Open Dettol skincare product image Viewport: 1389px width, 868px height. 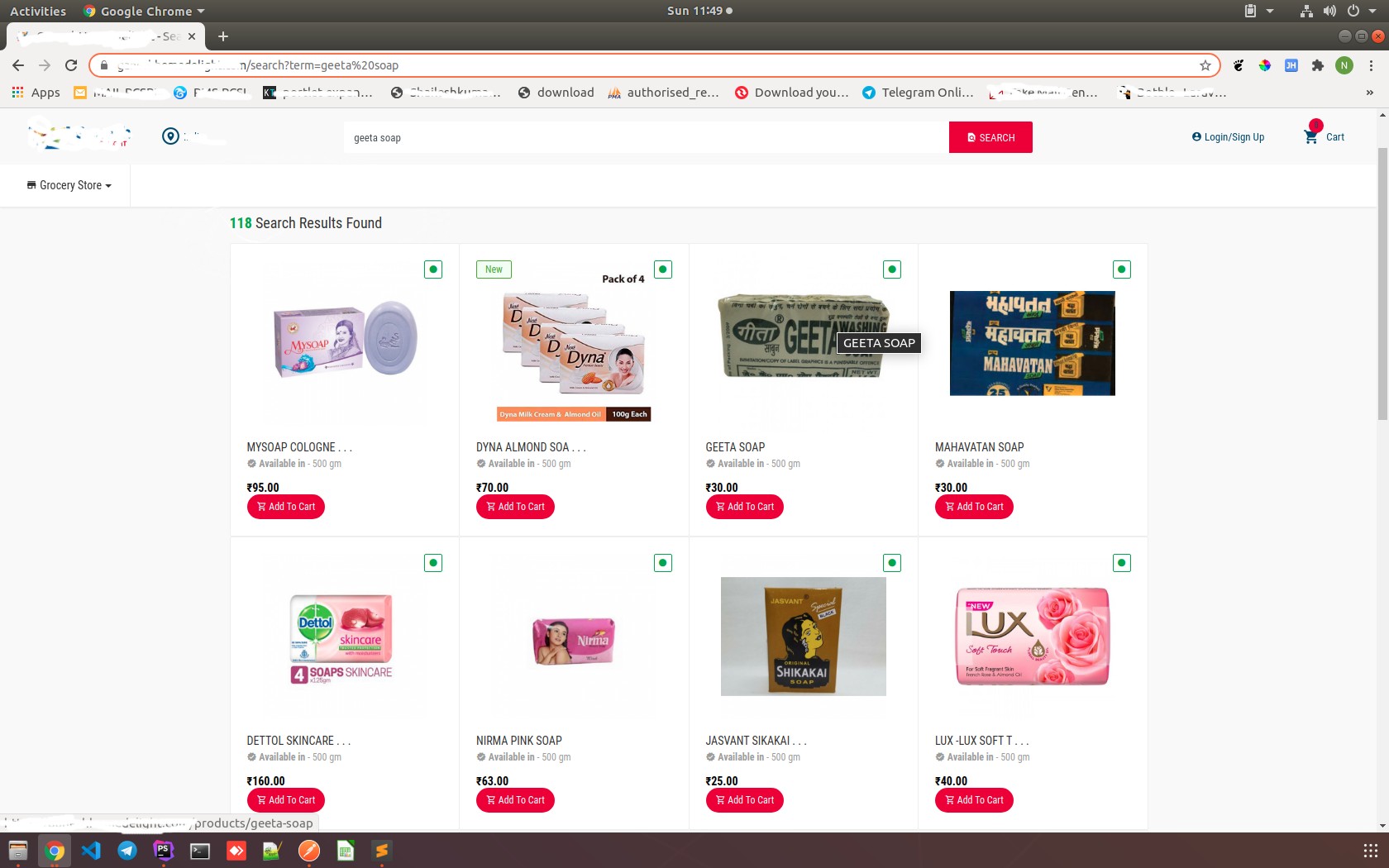point(341,637)
